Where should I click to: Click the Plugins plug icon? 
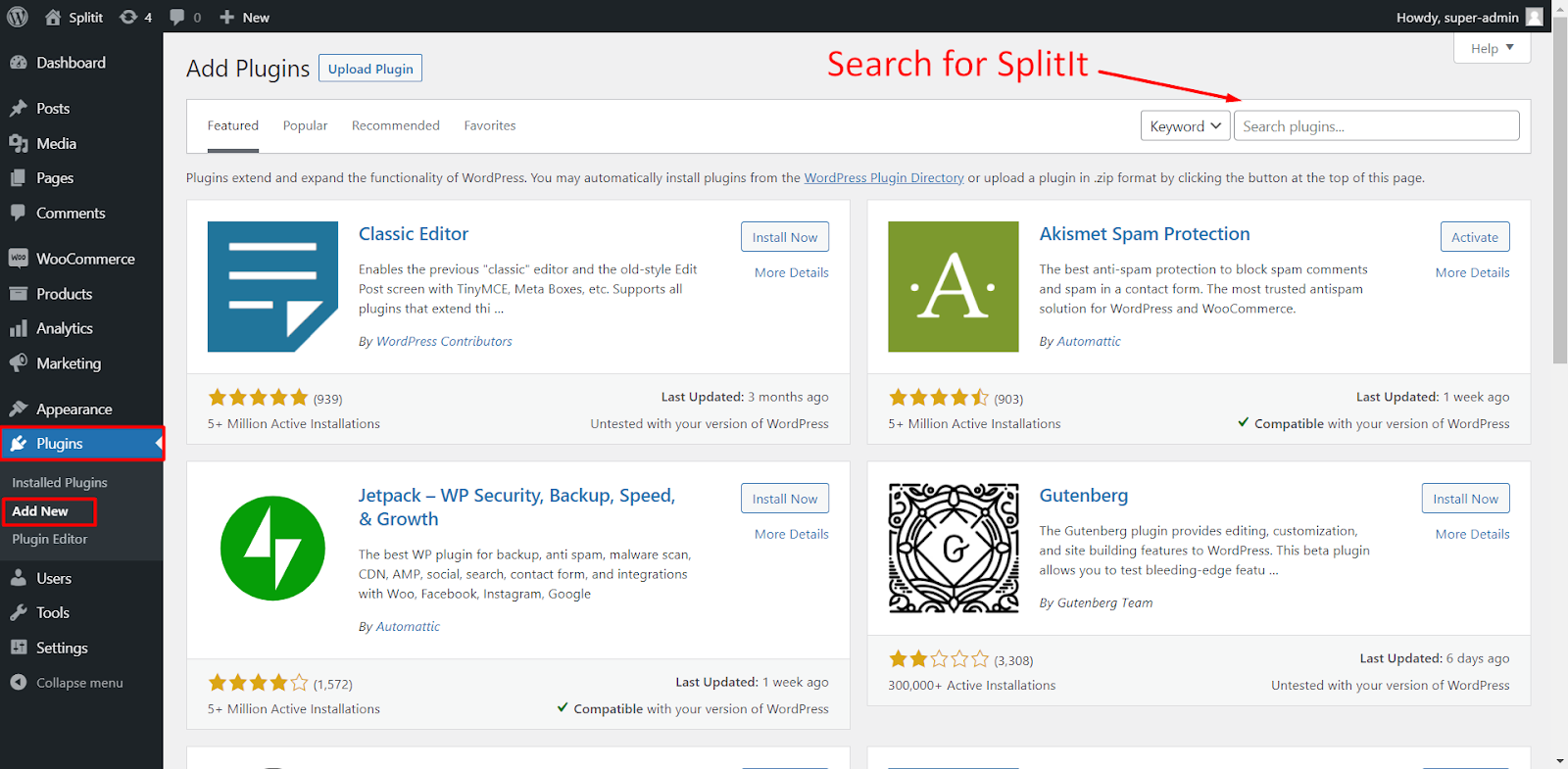click(18, 444)
